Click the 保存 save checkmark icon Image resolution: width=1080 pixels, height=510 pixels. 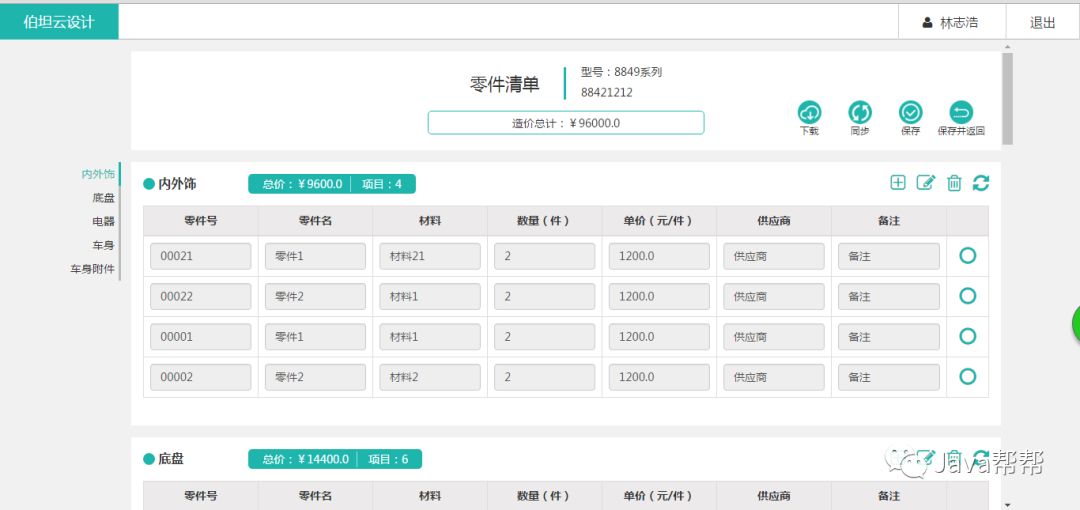point(910,113)
